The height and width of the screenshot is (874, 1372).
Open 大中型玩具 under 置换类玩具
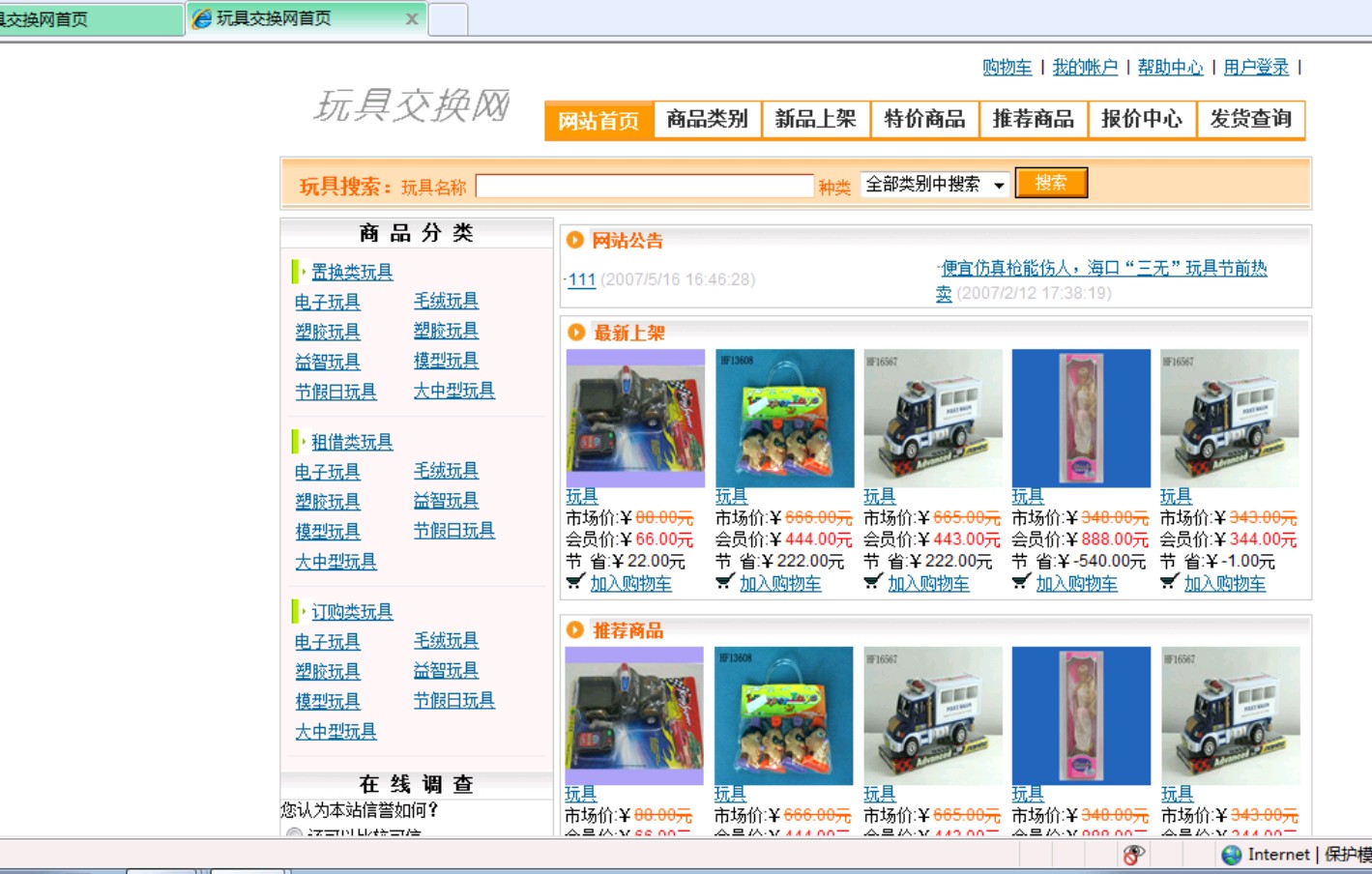454,391
